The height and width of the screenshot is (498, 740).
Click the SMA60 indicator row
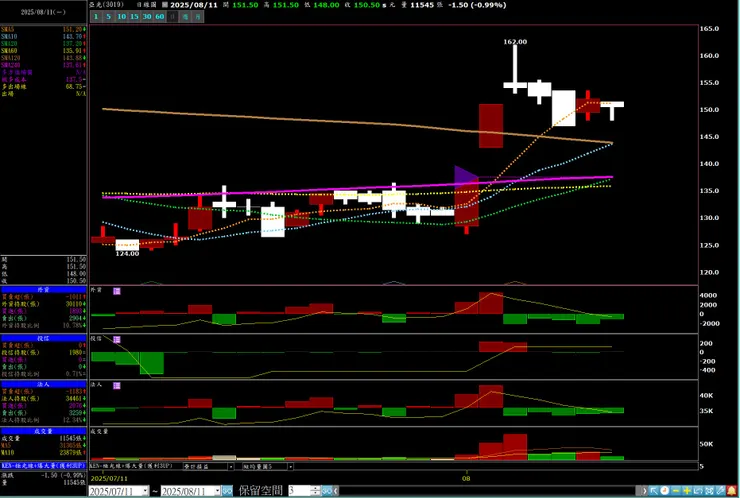coord(43,51)
